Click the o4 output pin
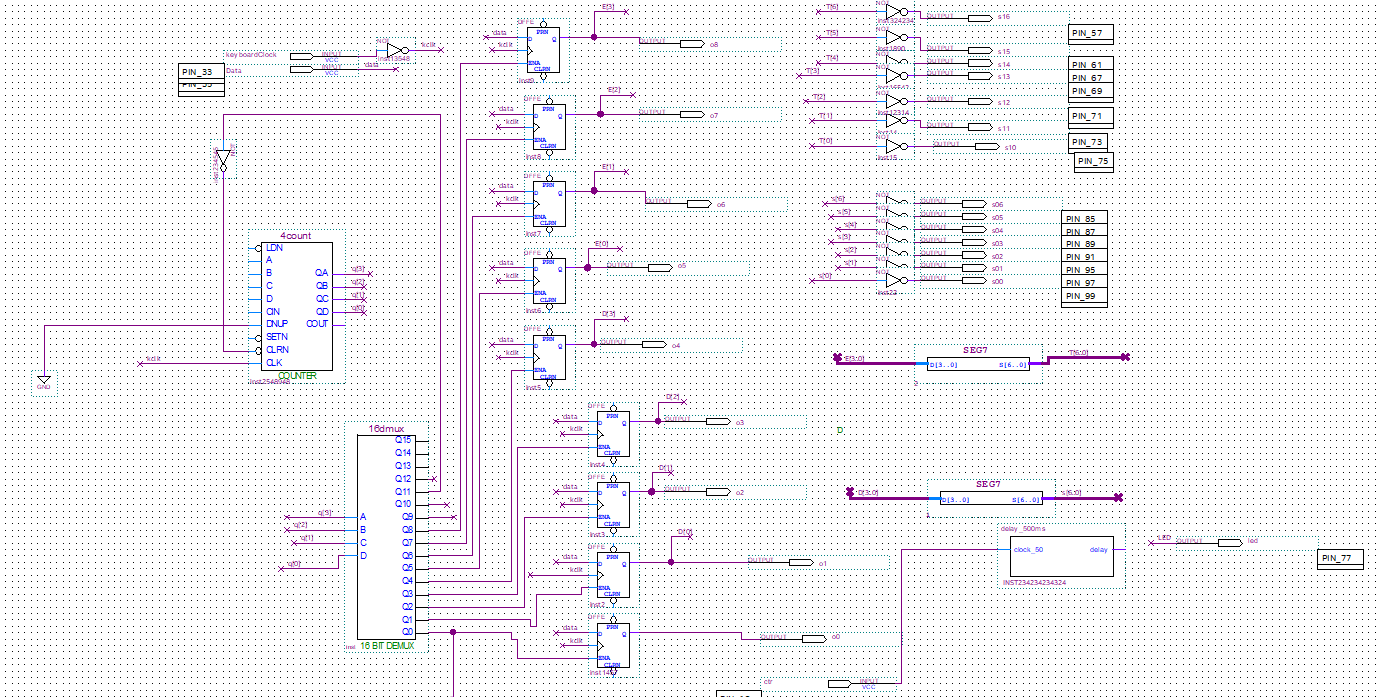The image size is (1378, 697). [654, 344]
